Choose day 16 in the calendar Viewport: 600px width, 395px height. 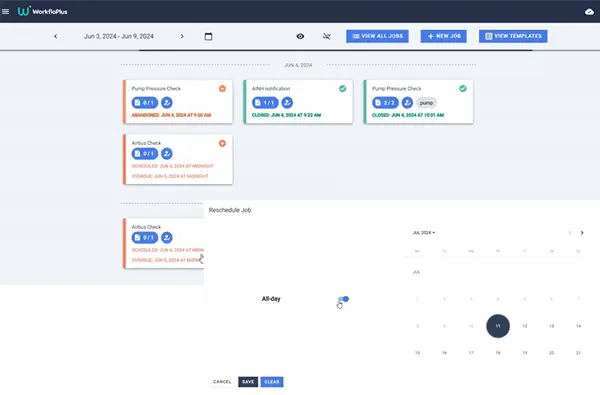(x=444, y=353)
